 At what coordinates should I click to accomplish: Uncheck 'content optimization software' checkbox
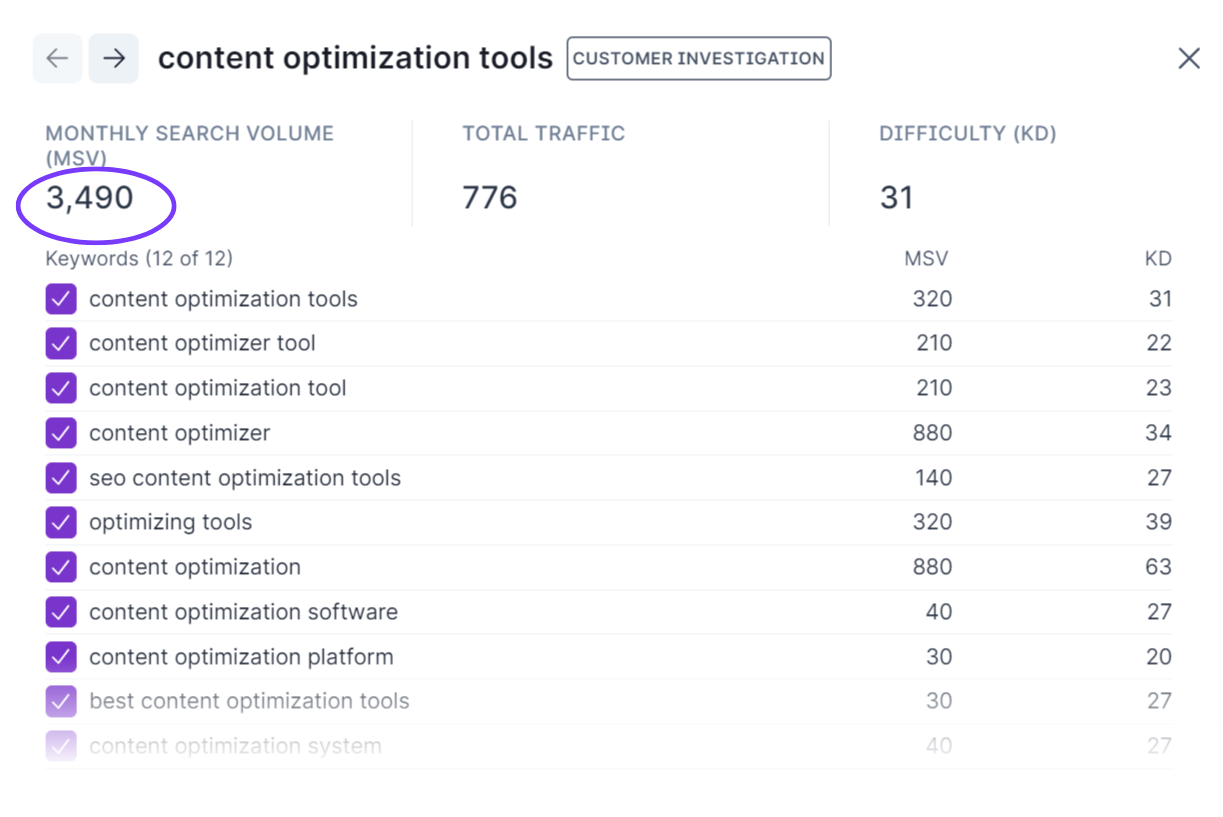tap(61, 612)
